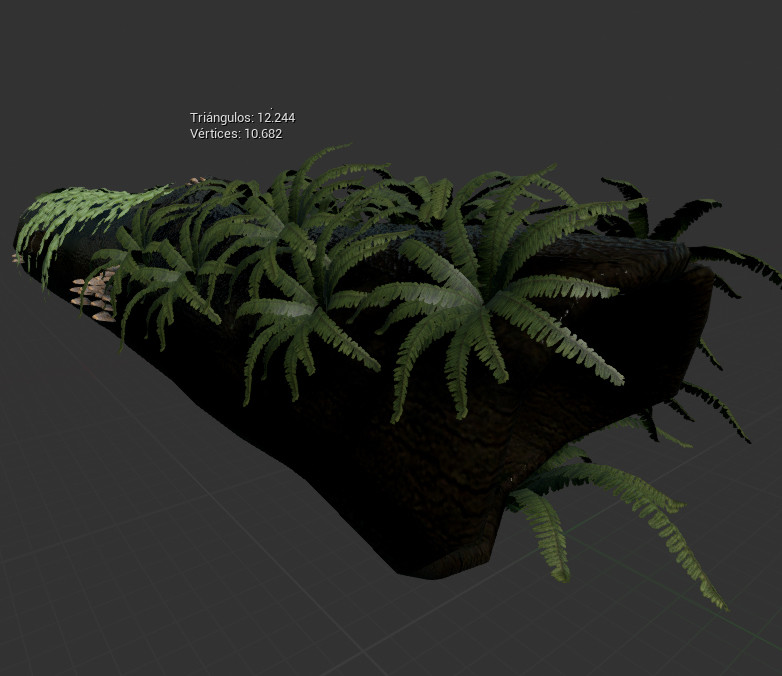Click the 'Triángulos: 12.244' stat text
This screenshot has height=676, width=782.
pos(242,118)
